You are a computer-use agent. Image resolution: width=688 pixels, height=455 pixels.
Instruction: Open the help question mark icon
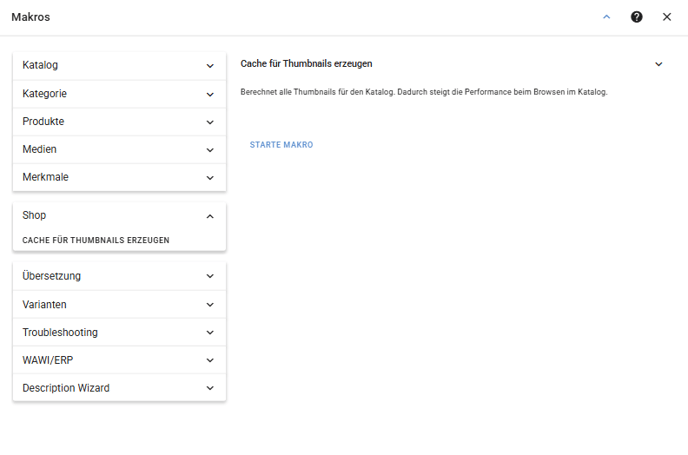point(636,17)
